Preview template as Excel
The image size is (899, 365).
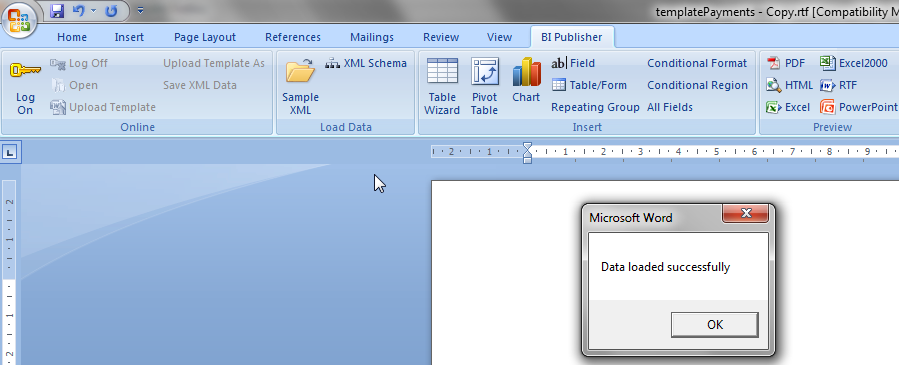click(x=788, y=107)
